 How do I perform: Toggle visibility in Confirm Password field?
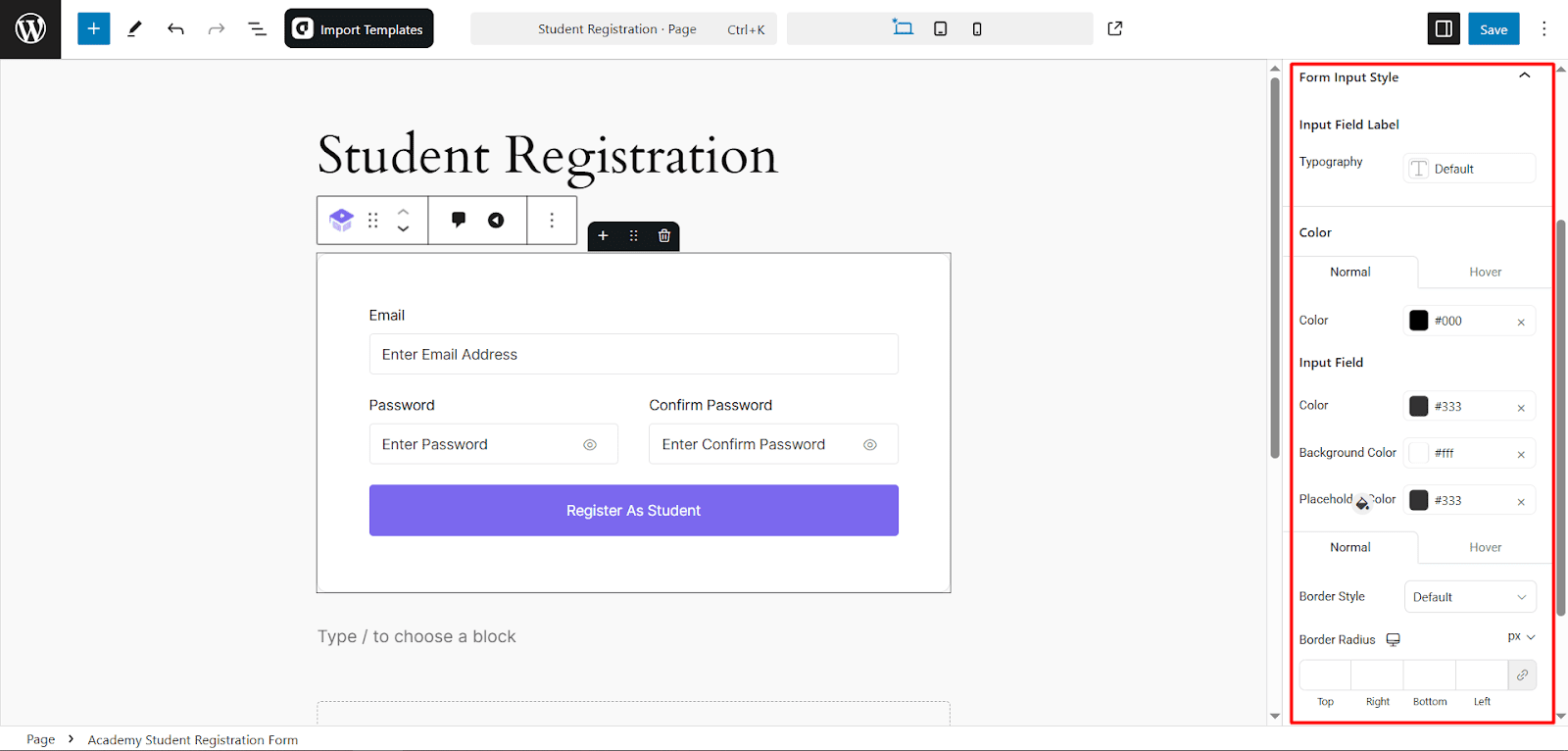(x=870, y=445)
